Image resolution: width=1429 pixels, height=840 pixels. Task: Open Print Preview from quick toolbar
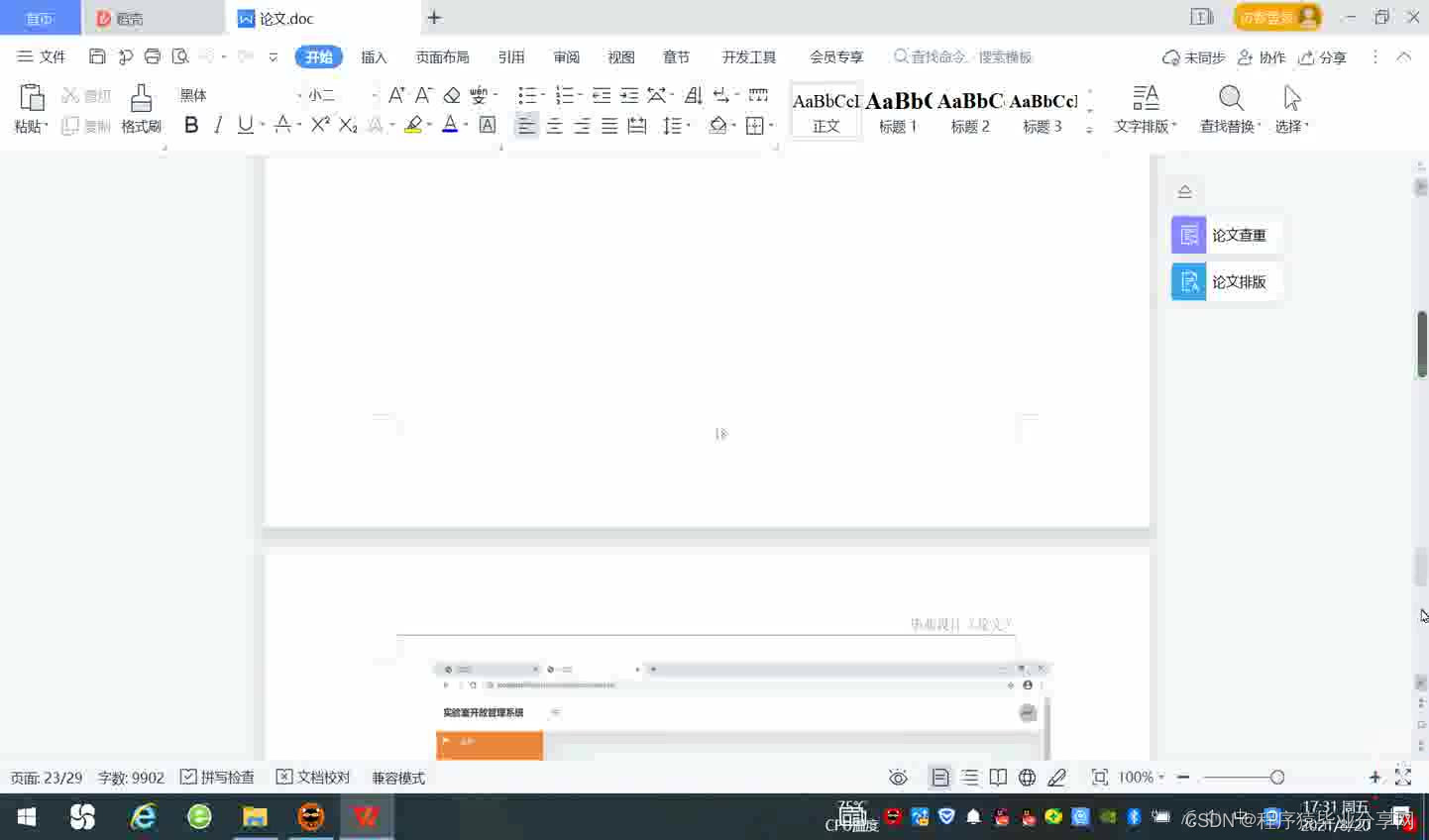pyautogui.click(x=180, y=56)
